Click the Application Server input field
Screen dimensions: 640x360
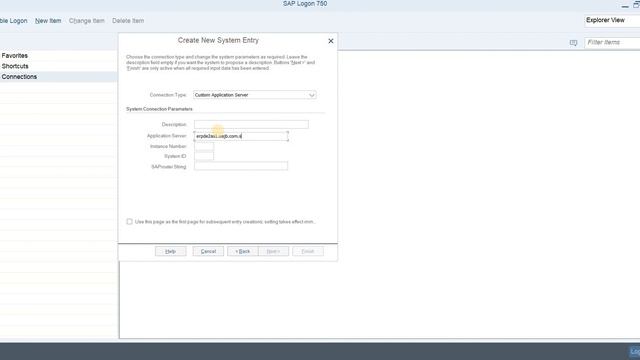coord(241,136)
